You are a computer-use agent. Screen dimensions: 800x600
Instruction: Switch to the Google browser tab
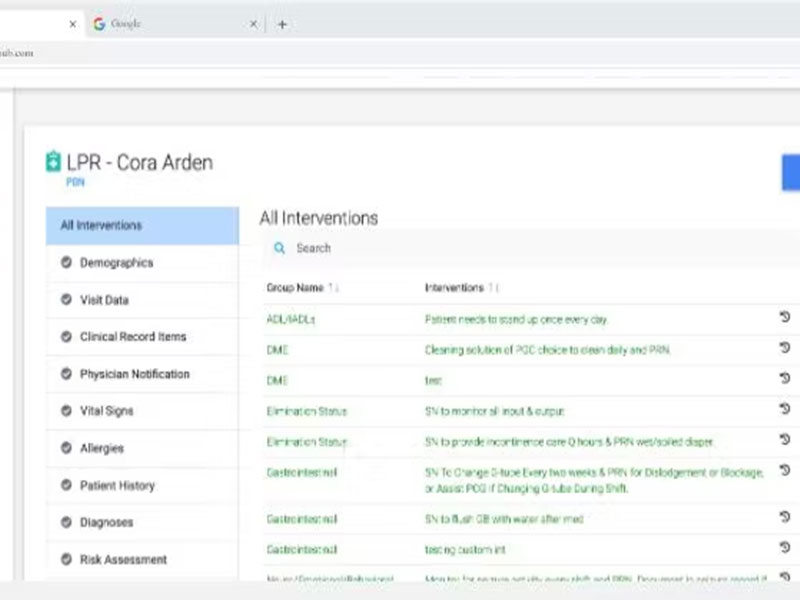(x=170, y=24)
